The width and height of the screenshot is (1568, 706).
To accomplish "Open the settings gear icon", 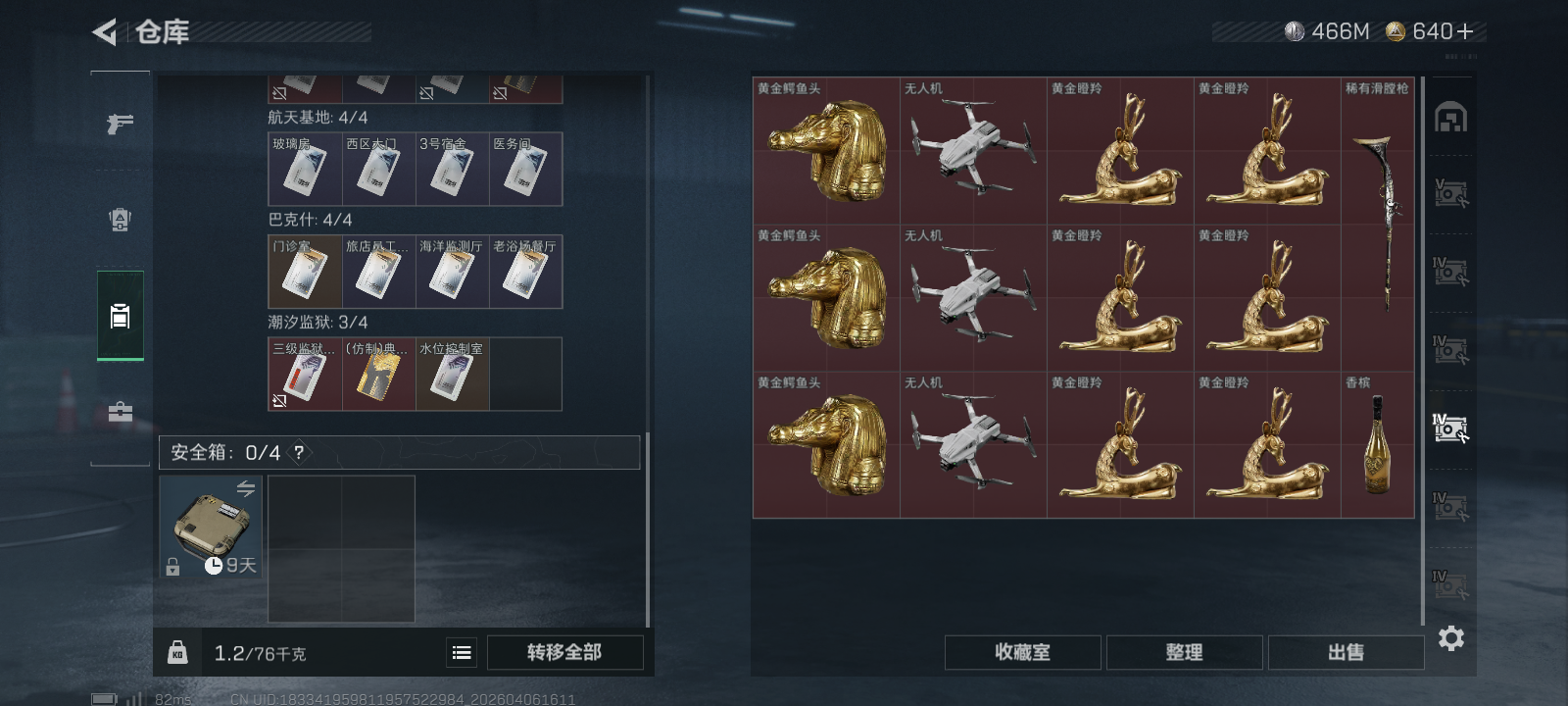I will [x=1451, y=639].
